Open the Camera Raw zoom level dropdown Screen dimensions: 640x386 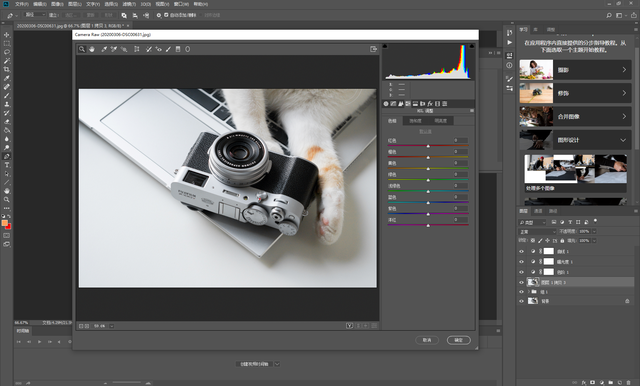pos(111,326)
